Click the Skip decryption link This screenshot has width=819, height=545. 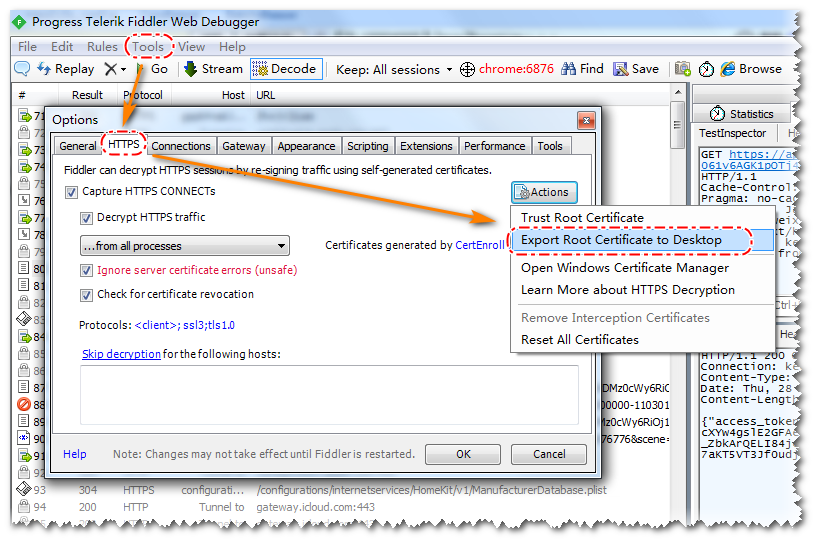121,354
